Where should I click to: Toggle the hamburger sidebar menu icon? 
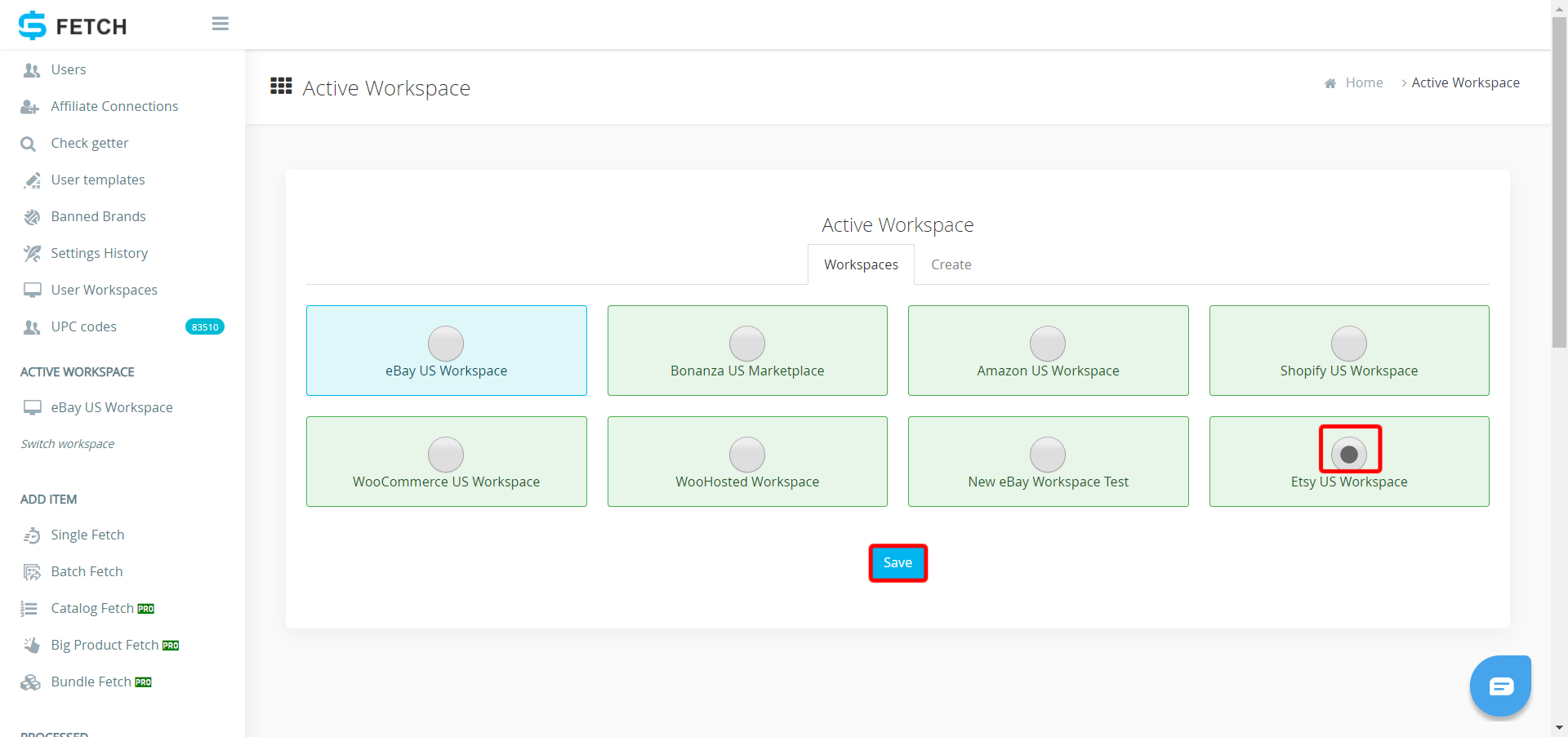220,24
